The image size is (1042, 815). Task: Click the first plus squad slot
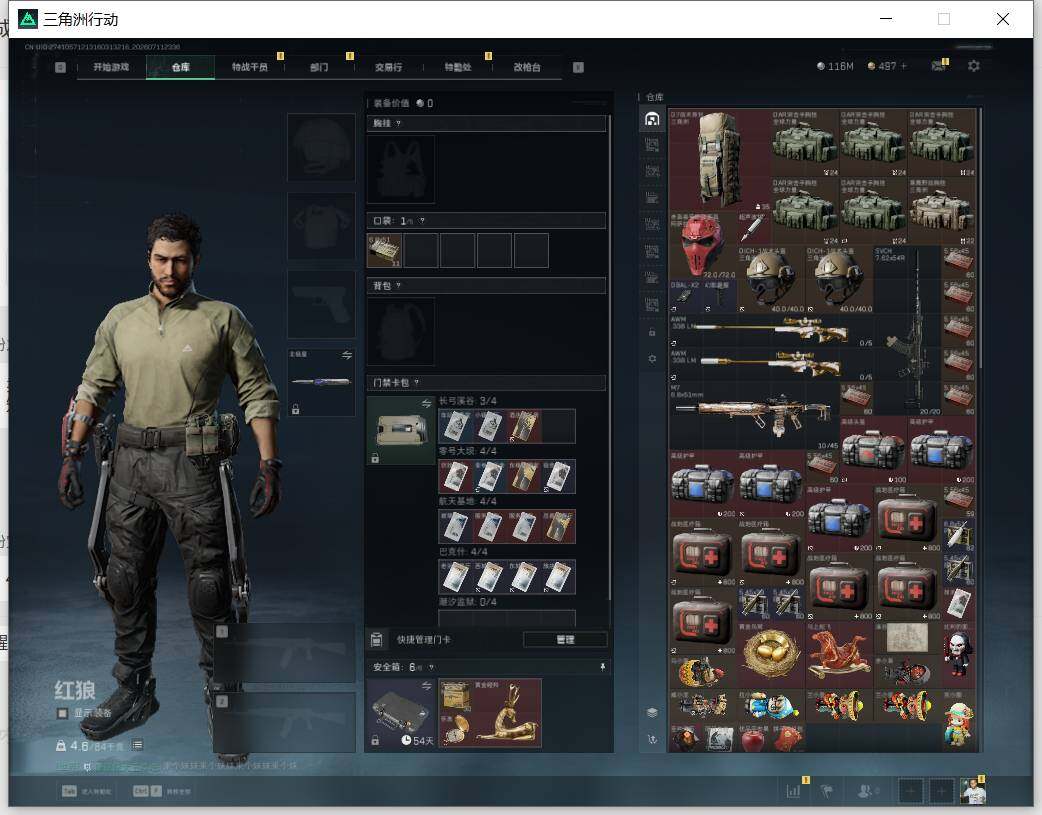(910, 791)
